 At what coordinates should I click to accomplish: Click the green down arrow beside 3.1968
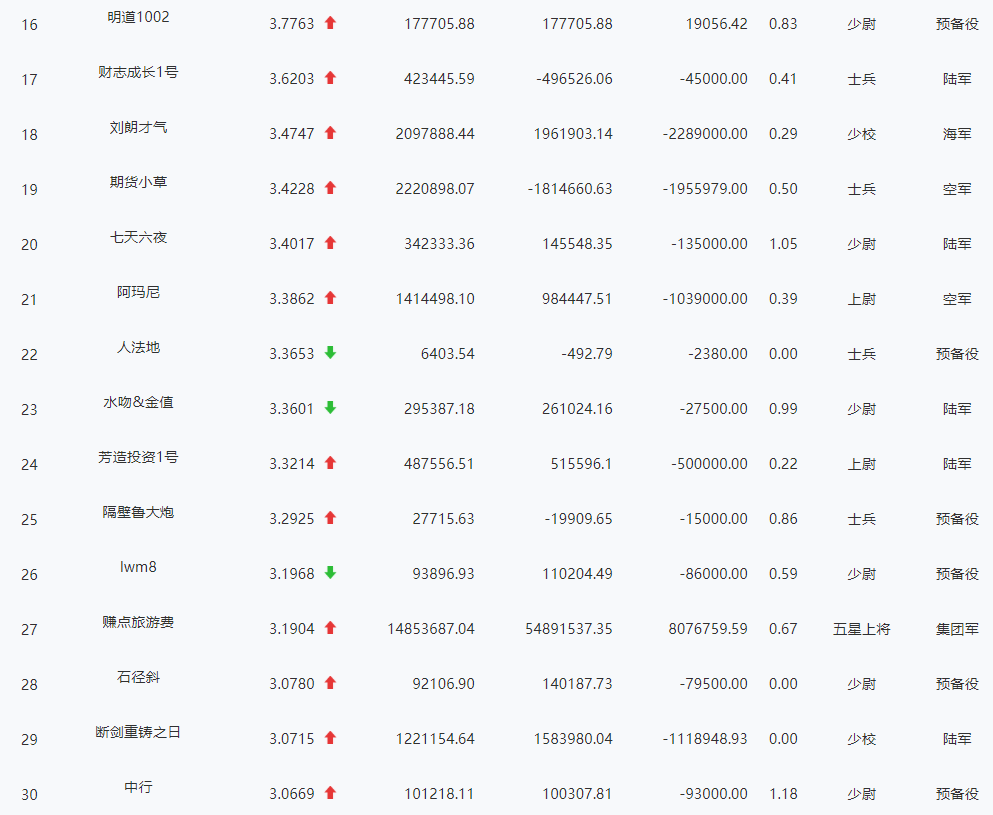[x=330, y=573]
